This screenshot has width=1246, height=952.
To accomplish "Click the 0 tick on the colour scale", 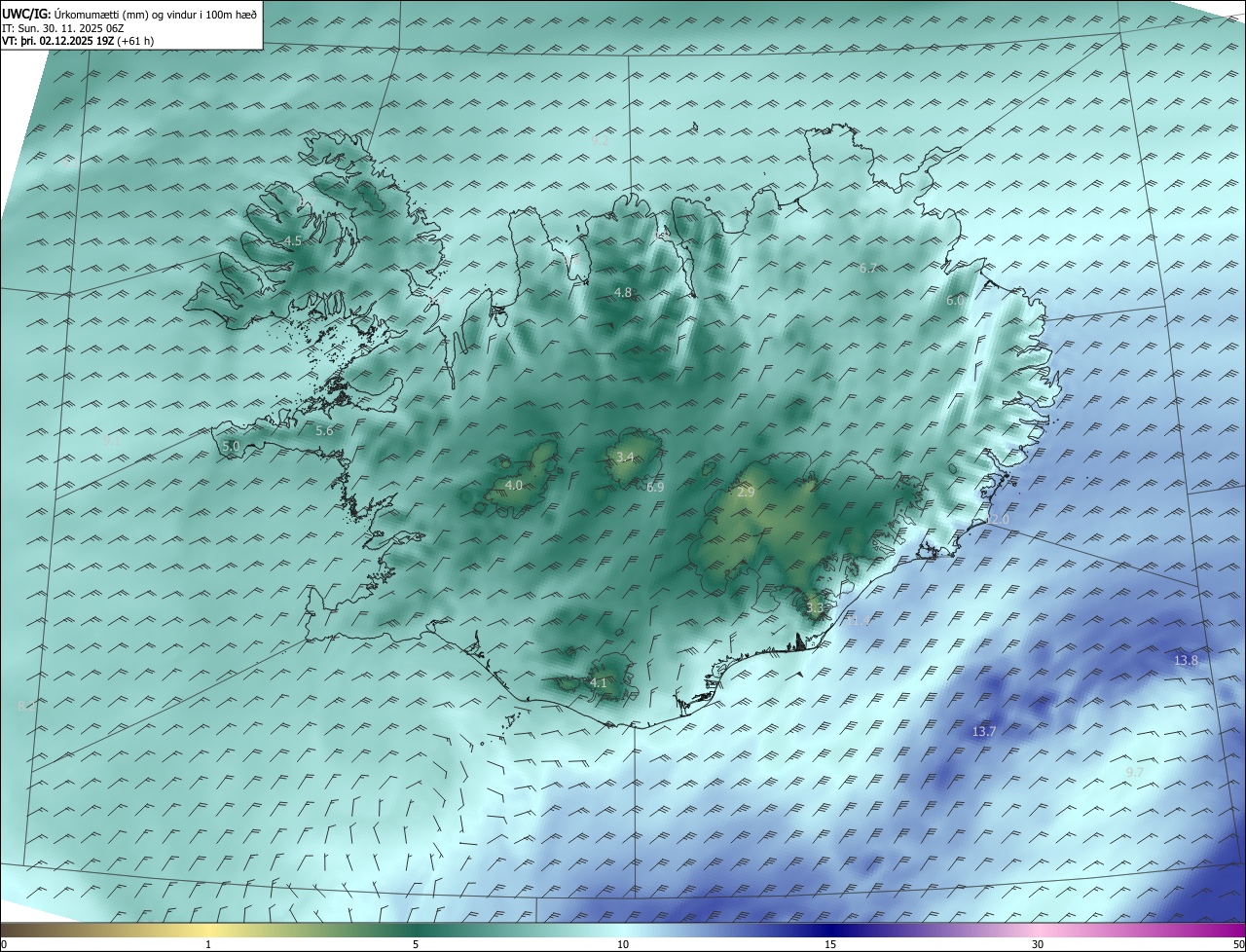I will coord(3,944).
